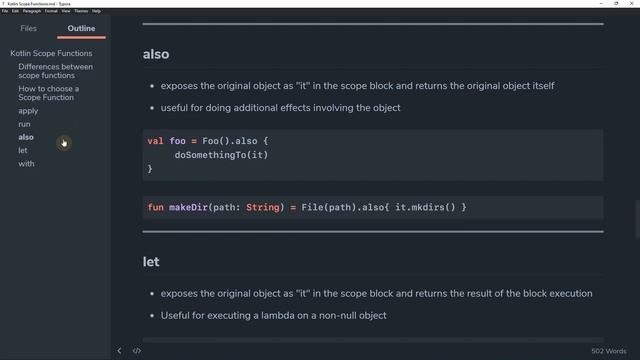640x360 pixels.
Task: Click into the makeDir code block
Action: [x=373, y=207]
